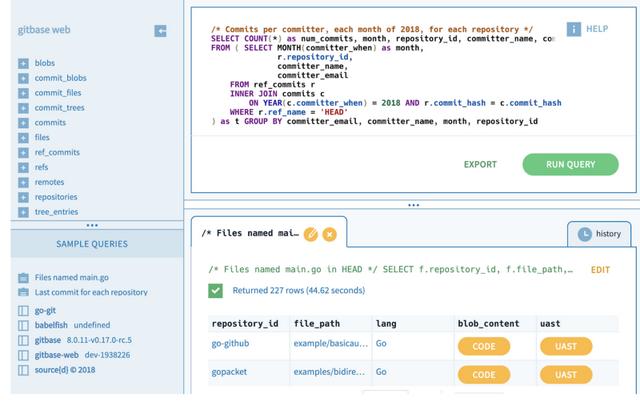Click clipboard icon beside Files named main.go

23,278
